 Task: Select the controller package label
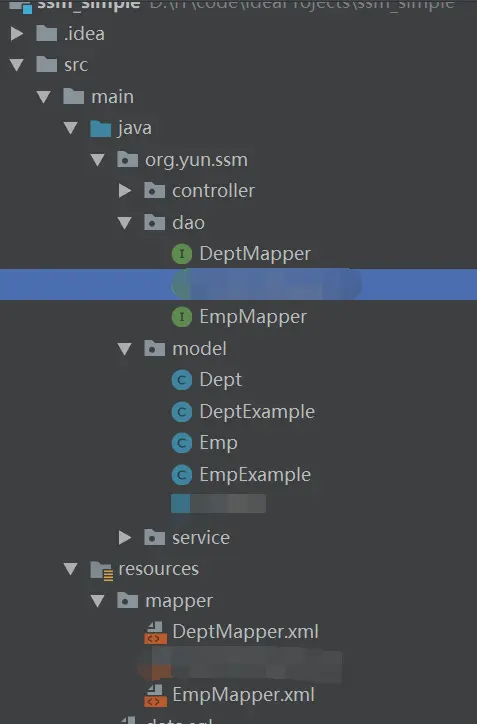point(213,191)
